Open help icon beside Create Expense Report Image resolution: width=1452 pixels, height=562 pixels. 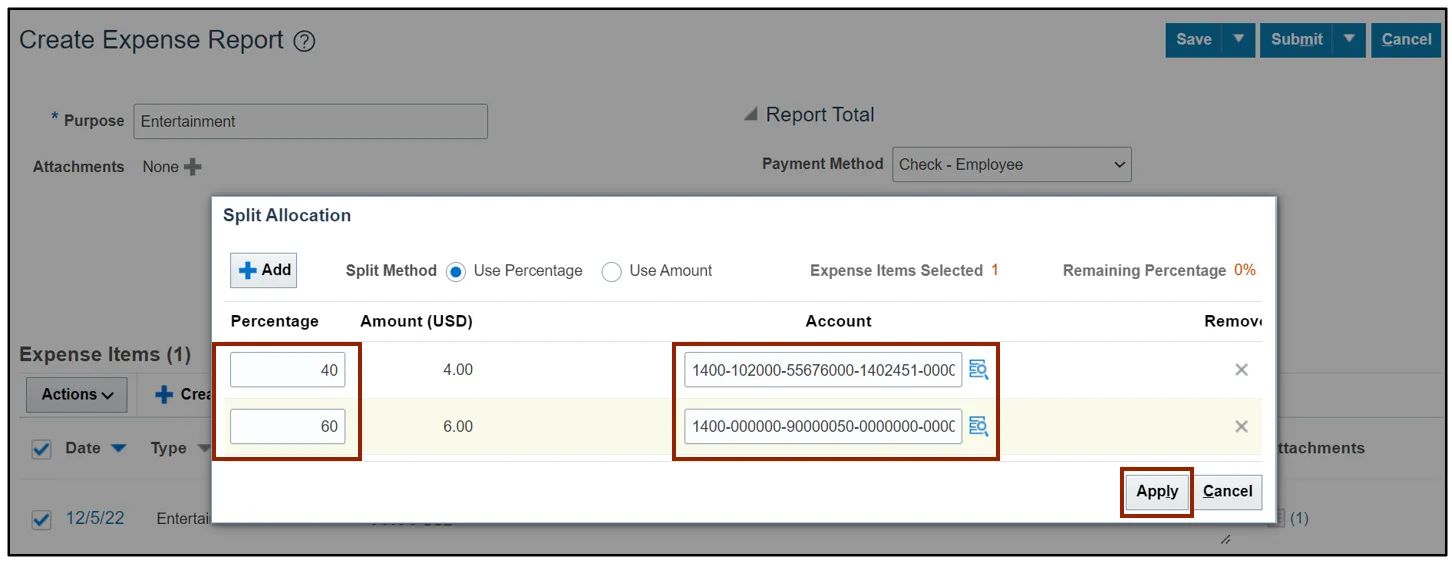(x=305, y=41)
